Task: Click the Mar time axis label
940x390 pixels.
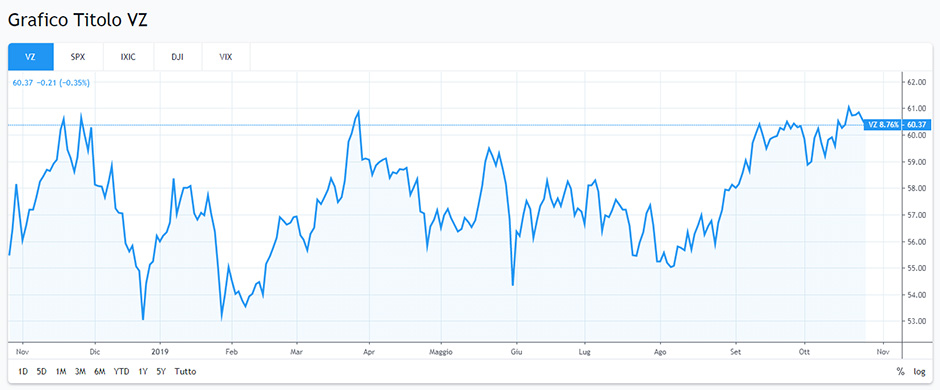Action: 296,352
